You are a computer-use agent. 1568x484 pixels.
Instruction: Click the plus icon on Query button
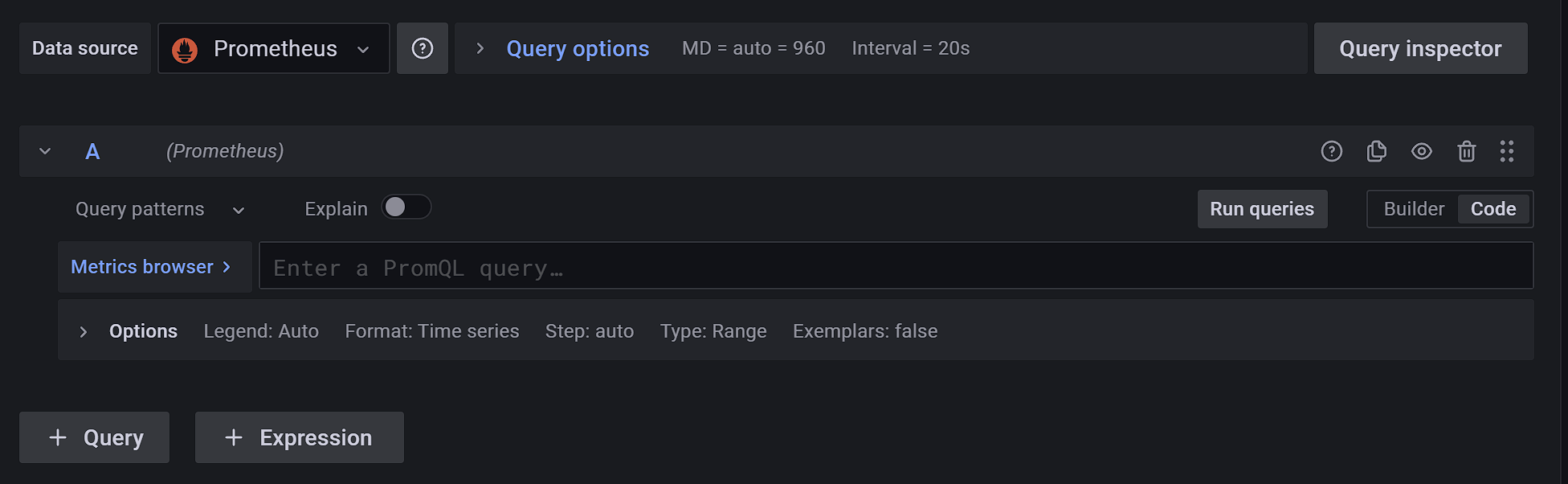click(58, 437)
